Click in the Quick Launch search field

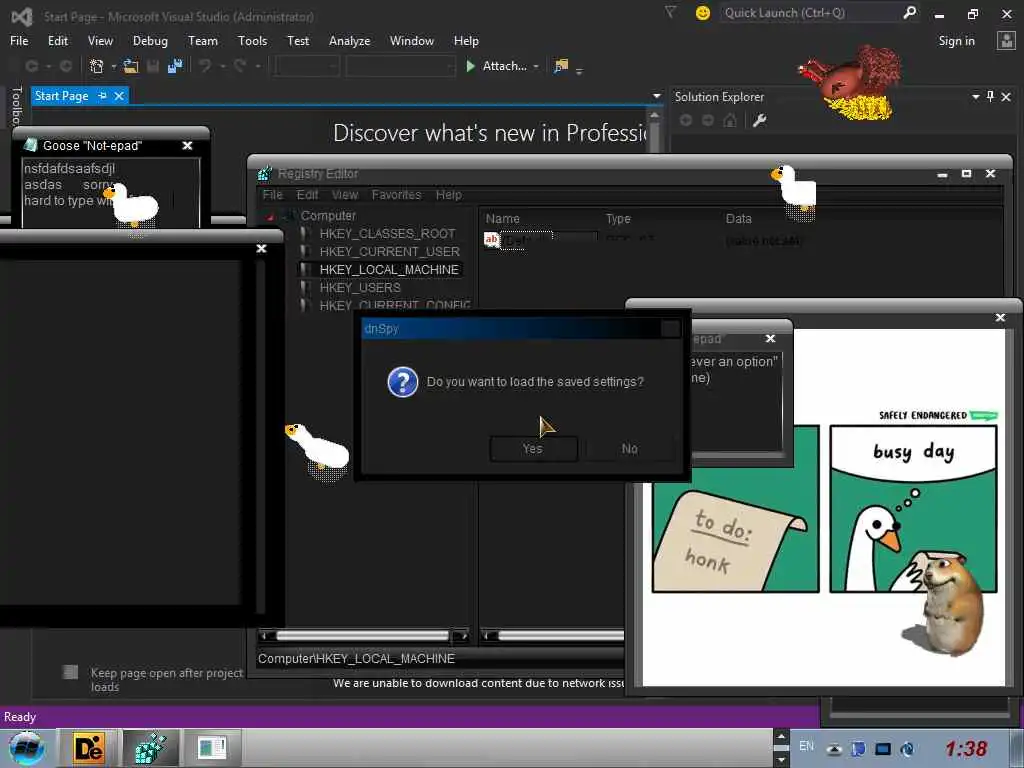pyautogui.click(x=811, y=13)
